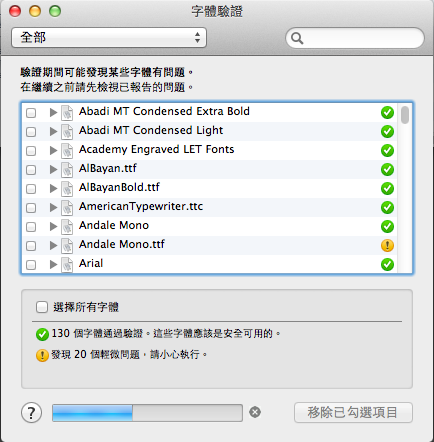Open the 全部 filter popup menu
The width and height of the screenshot is (434, 442).
[x=109, y=37]
